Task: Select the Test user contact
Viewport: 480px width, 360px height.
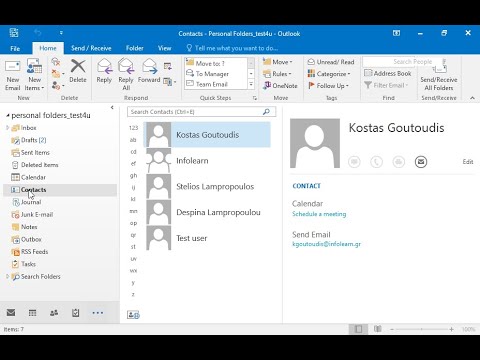Action: (x=207, y=238)
